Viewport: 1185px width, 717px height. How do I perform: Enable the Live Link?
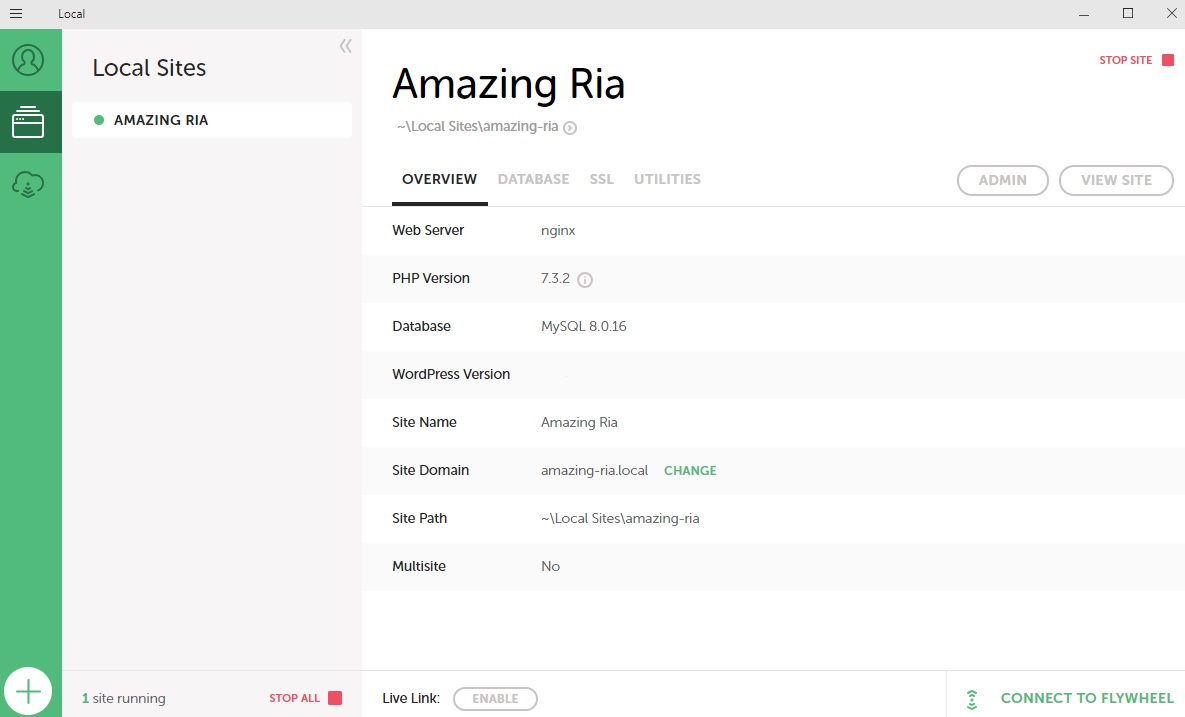tap(495, 699)
